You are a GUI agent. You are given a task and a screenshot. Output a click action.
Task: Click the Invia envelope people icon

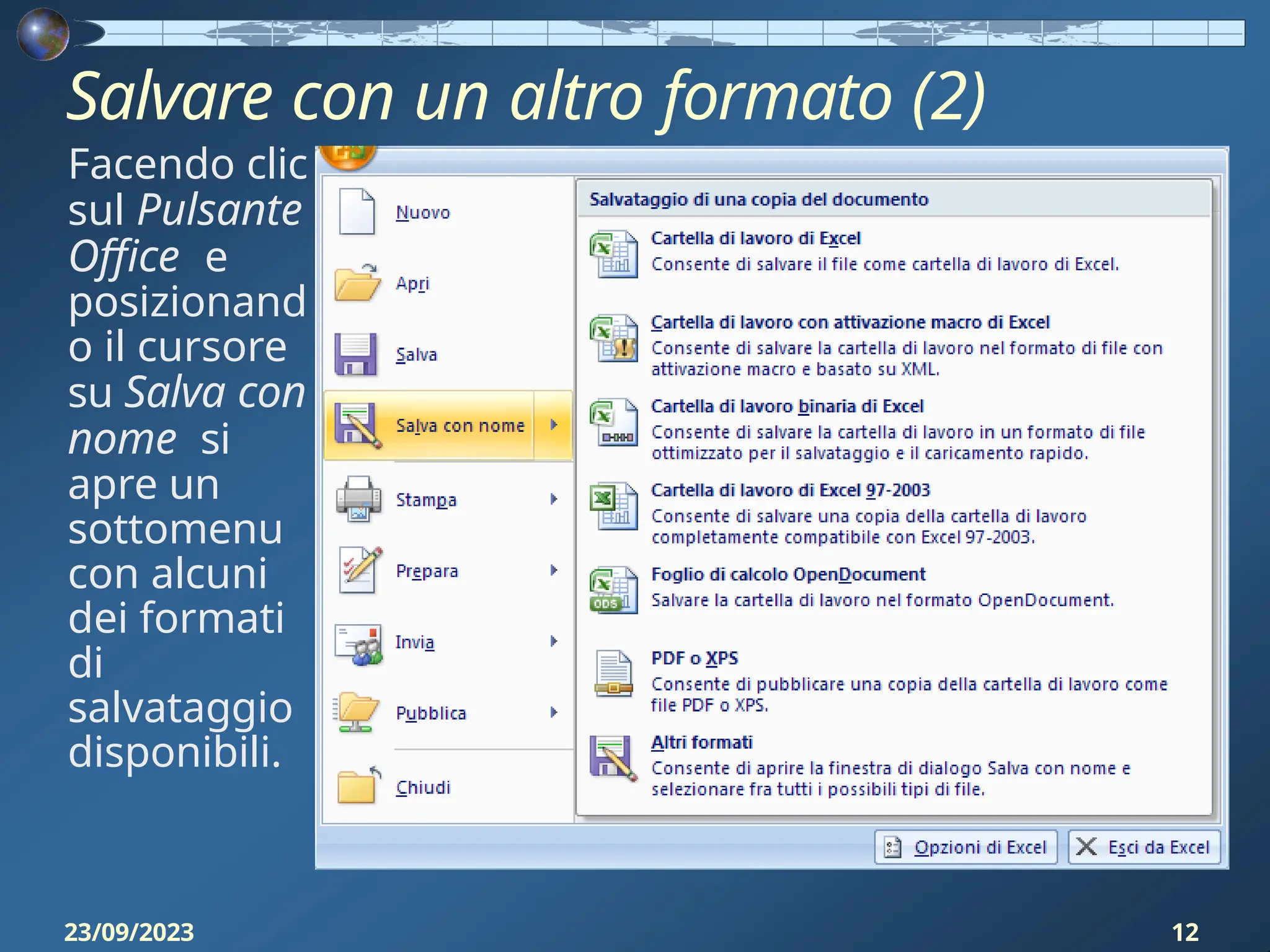coord(358,645)
